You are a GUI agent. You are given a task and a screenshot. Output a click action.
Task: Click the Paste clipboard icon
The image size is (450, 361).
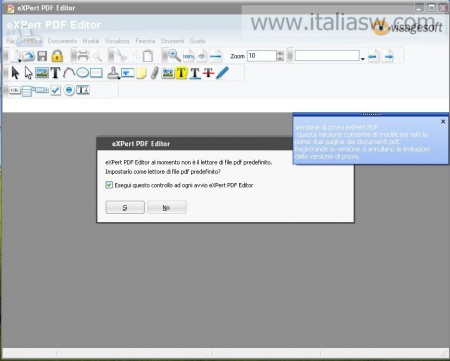click(148, 56)
